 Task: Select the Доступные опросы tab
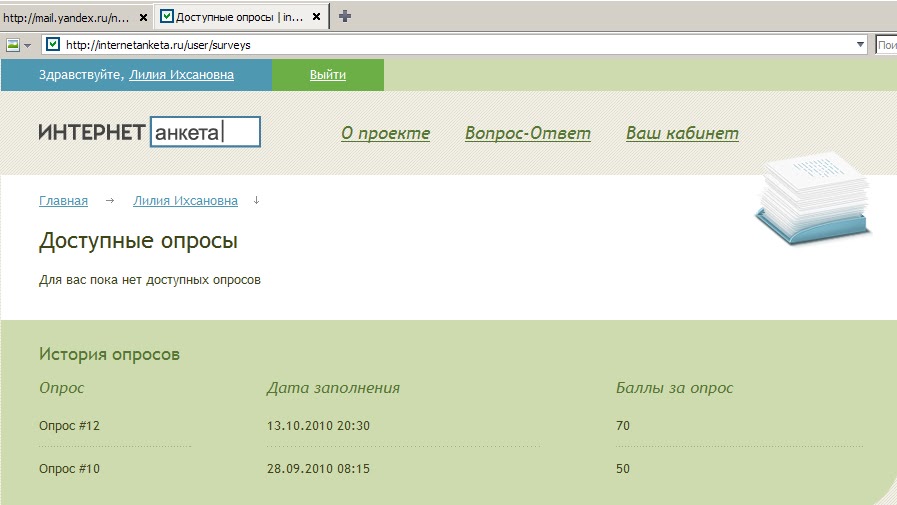(241, 17)
